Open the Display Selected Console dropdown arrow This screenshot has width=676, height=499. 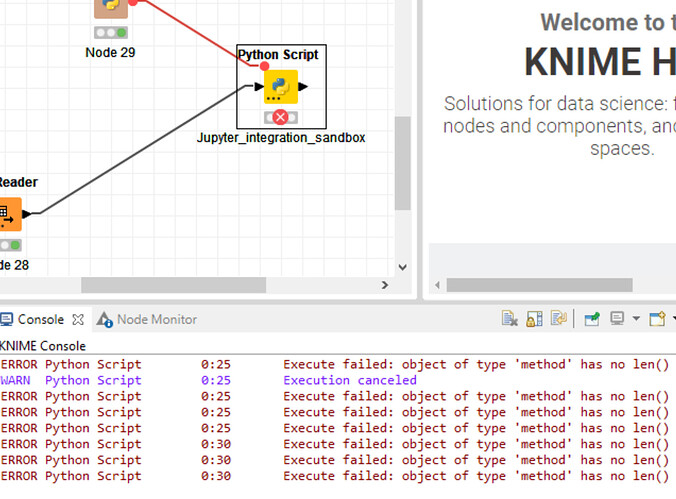click(636, 319)
